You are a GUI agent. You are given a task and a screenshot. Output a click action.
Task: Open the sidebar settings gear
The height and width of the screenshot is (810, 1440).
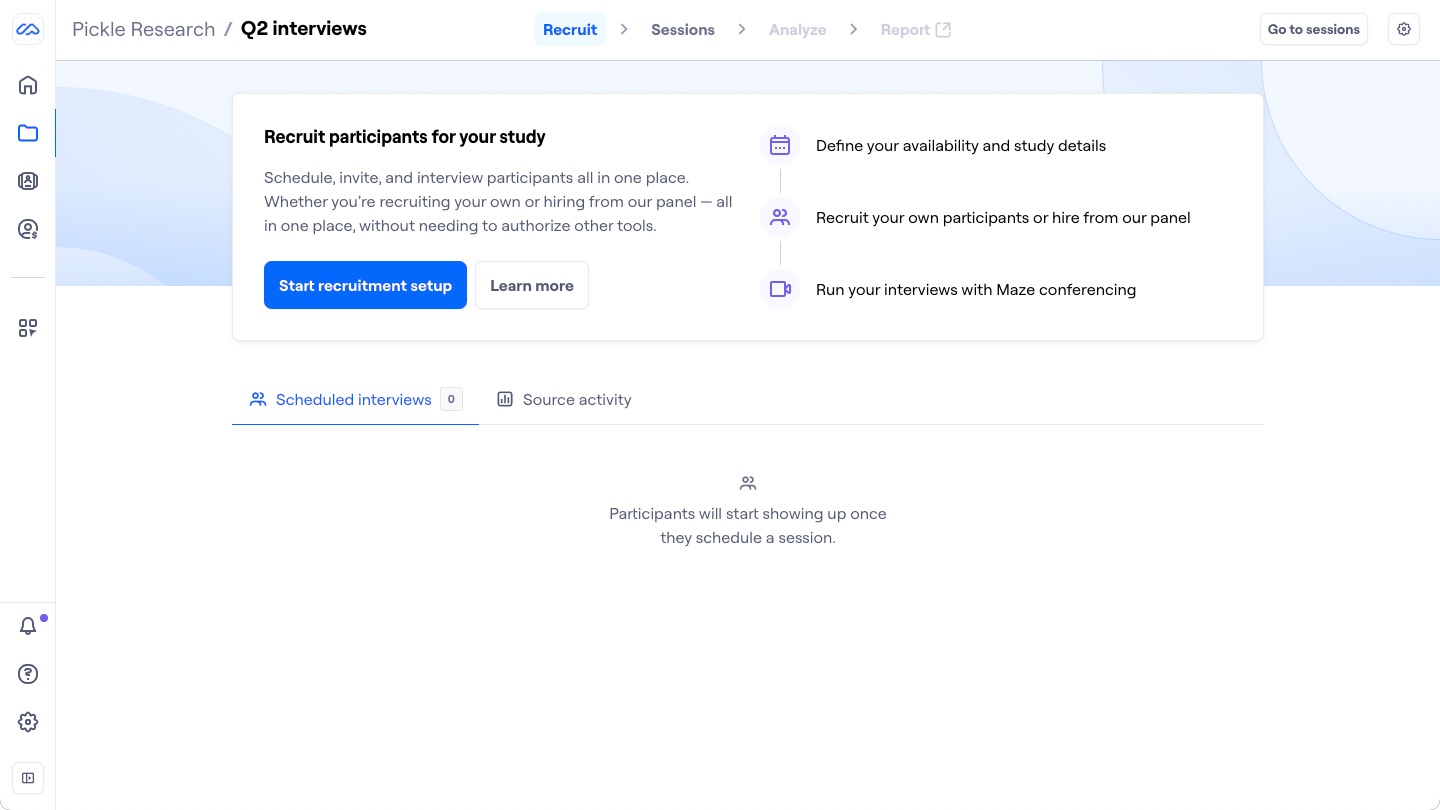pos(28,722)
